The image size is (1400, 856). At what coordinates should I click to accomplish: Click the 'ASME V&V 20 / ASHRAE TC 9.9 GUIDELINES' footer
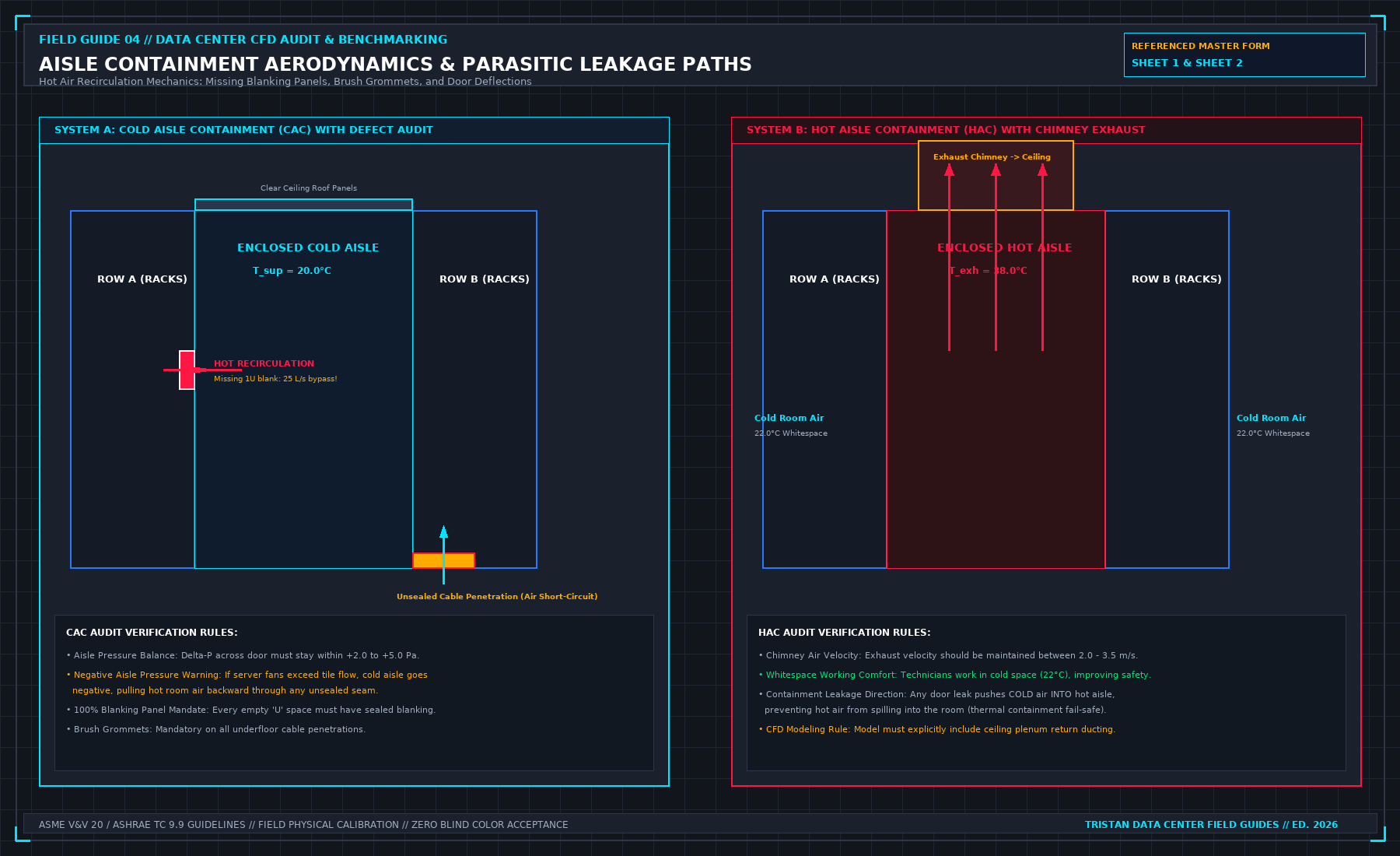coord(303,825)
